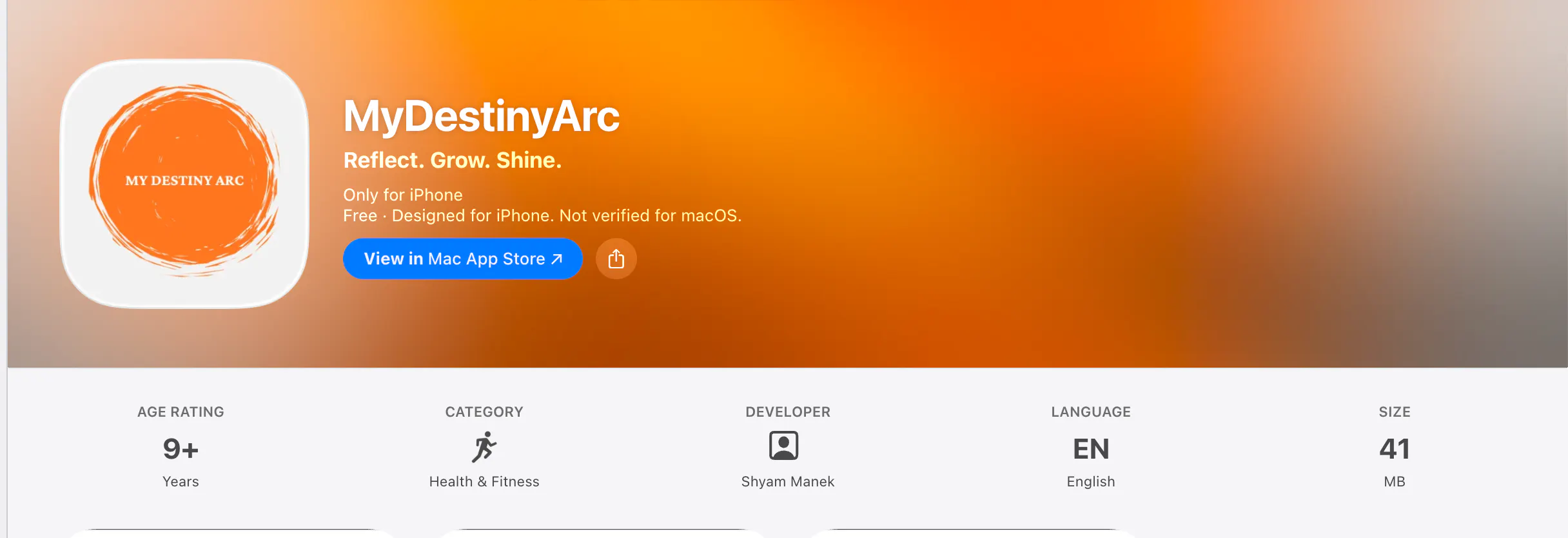
Task: Click the Health & Fitness running figure icon
Action: 484,447
